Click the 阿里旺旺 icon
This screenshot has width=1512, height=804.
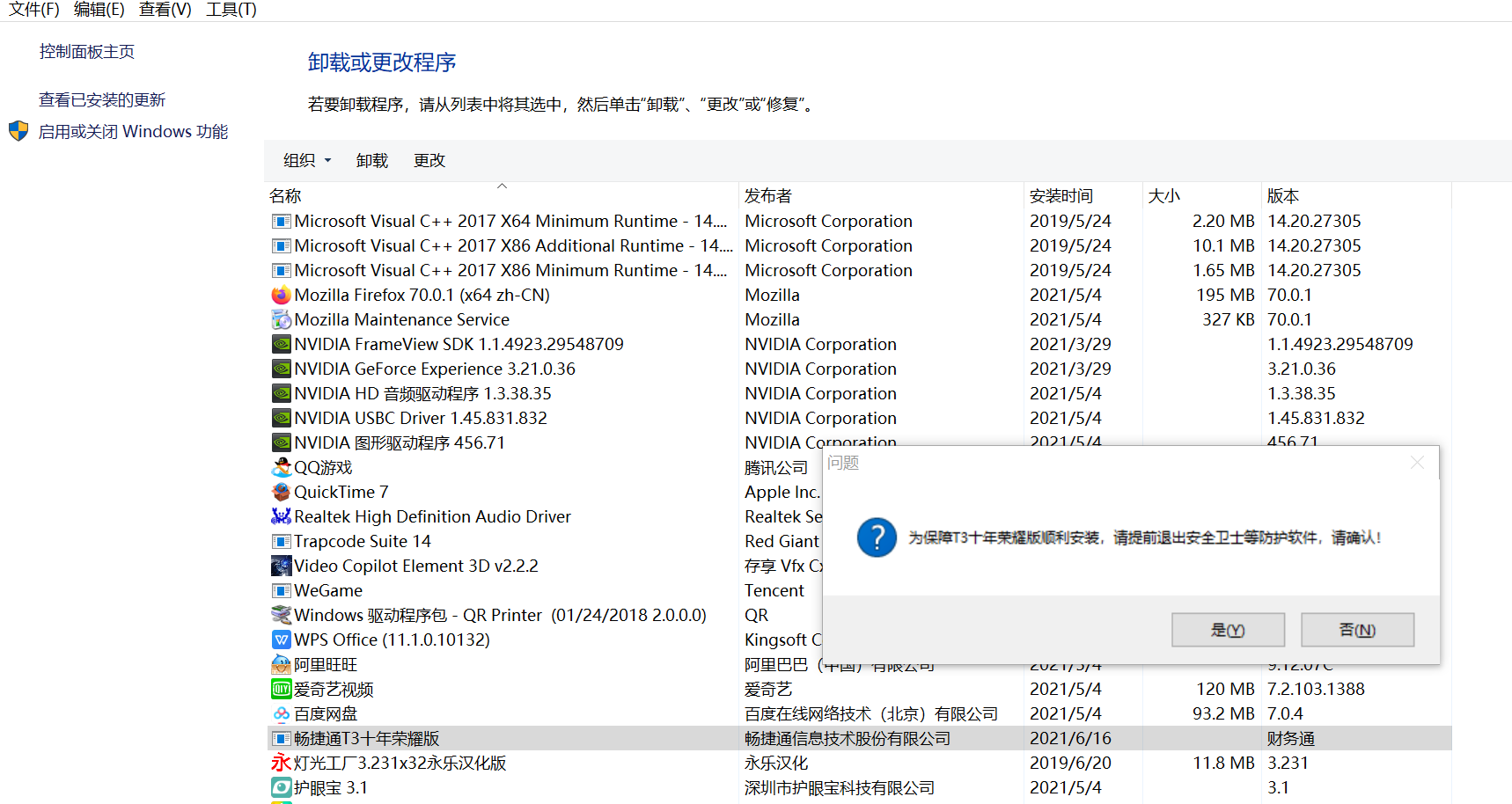click(x=281, y=664)
